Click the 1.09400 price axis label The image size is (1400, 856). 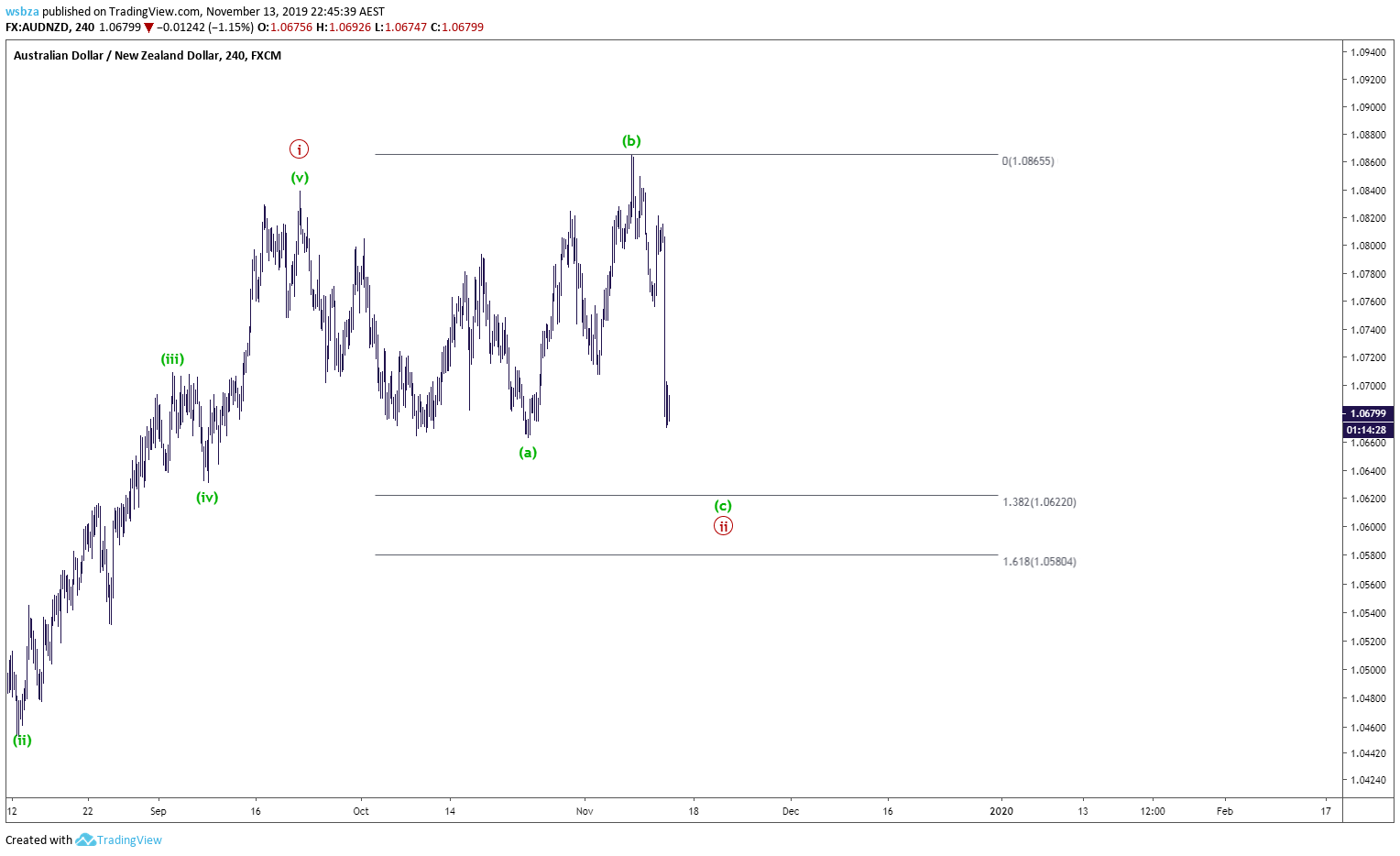click(1368, 52)
